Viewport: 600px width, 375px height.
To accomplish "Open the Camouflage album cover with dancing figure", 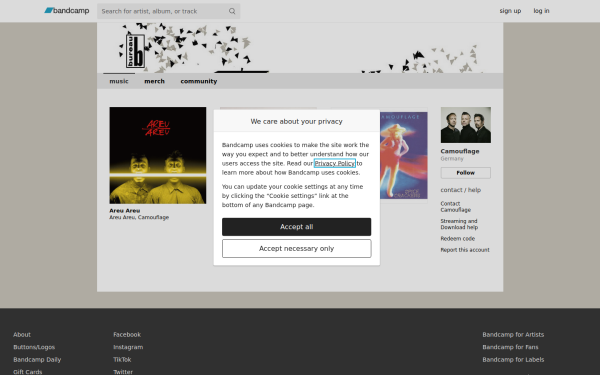I will (404, 155).
